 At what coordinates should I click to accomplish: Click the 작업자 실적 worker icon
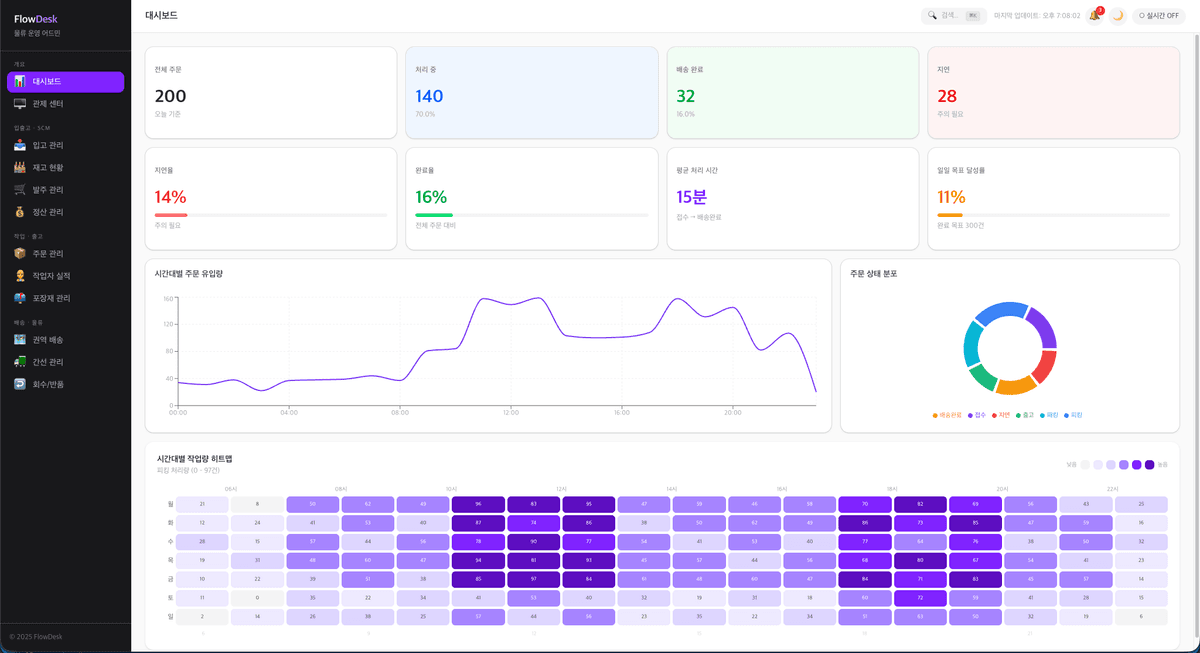[20, 276]
